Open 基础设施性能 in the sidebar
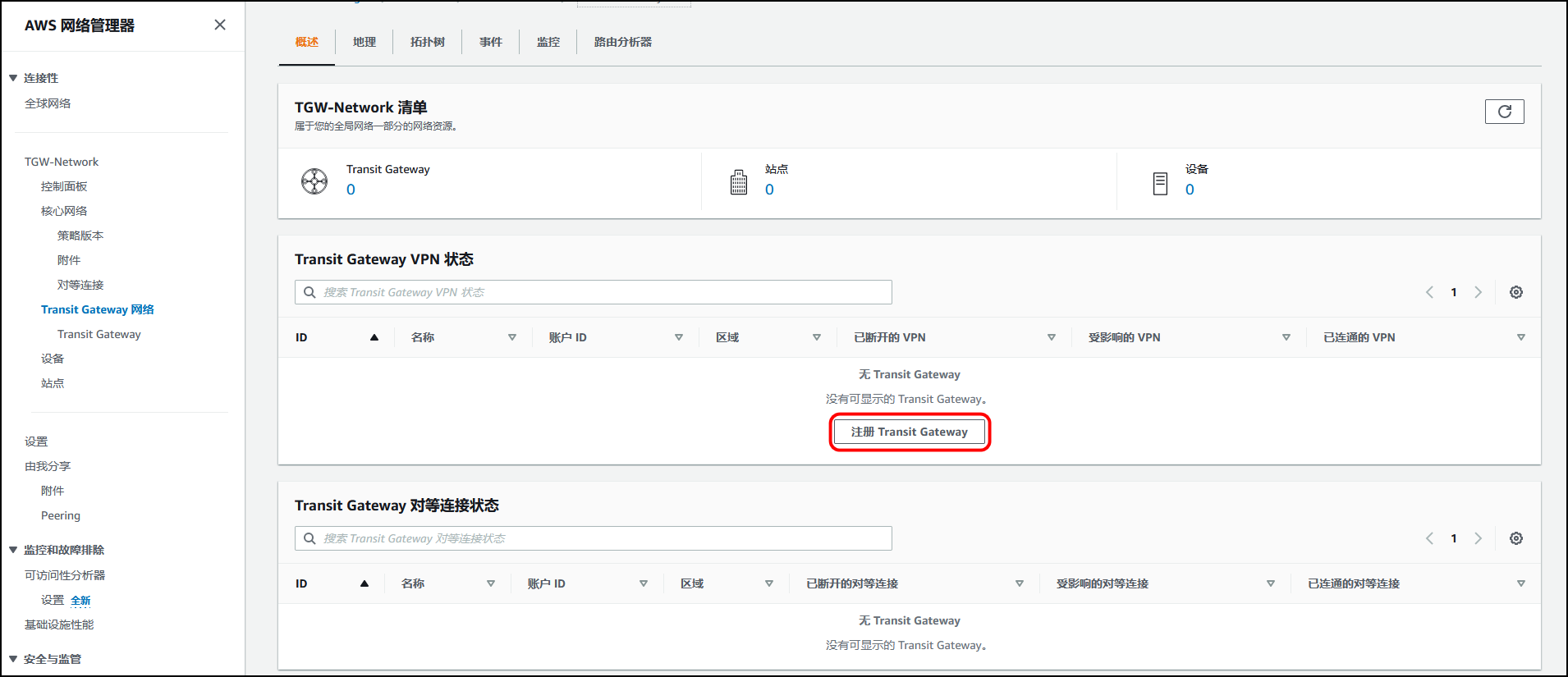 [x=59, y=624]
